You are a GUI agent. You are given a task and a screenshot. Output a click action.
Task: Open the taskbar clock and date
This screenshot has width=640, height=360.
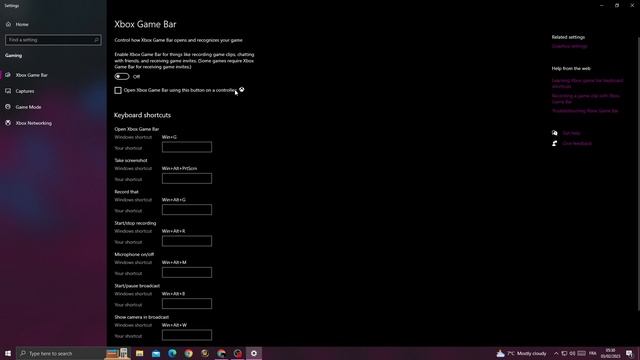click(x=611, y=353)
